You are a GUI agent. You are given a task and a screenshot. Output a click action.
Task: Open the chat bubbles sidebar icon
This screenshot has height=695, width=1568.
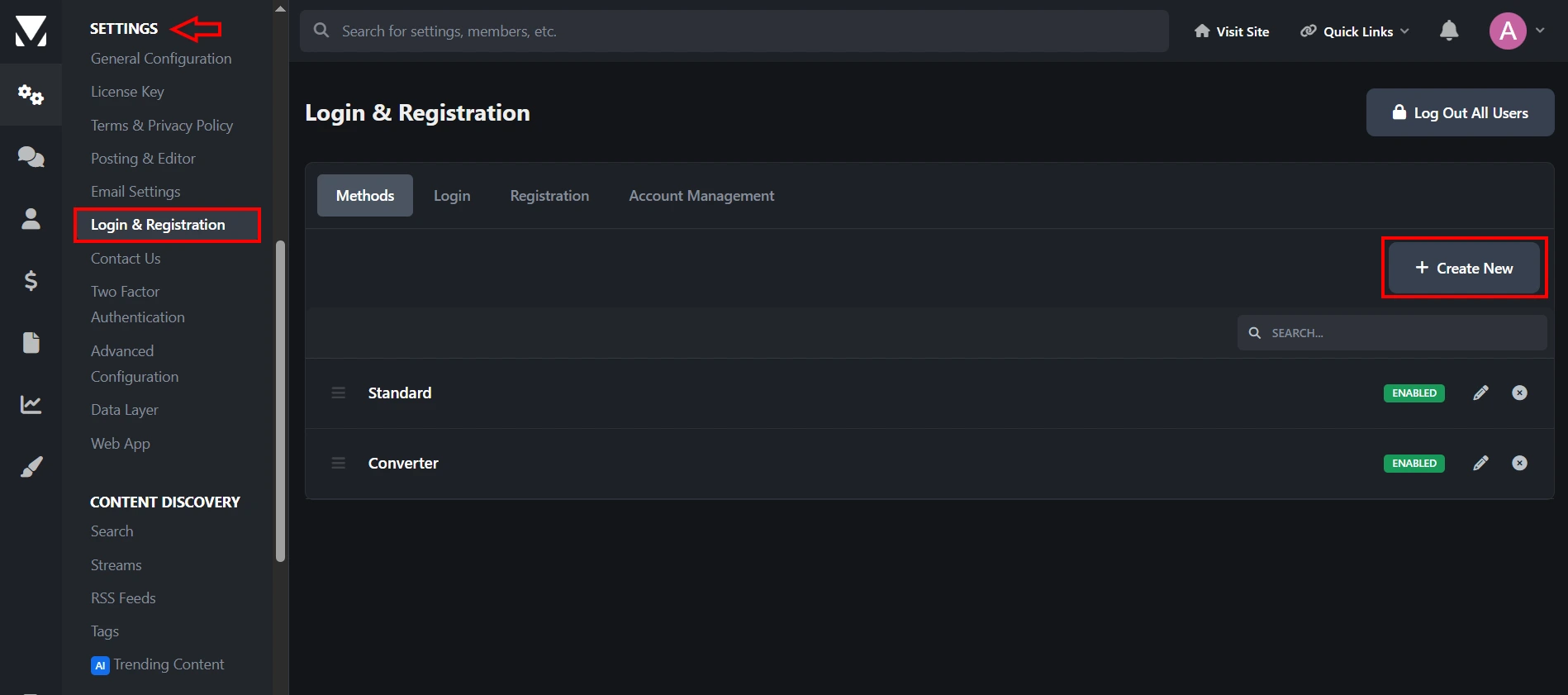pos(31,156)
